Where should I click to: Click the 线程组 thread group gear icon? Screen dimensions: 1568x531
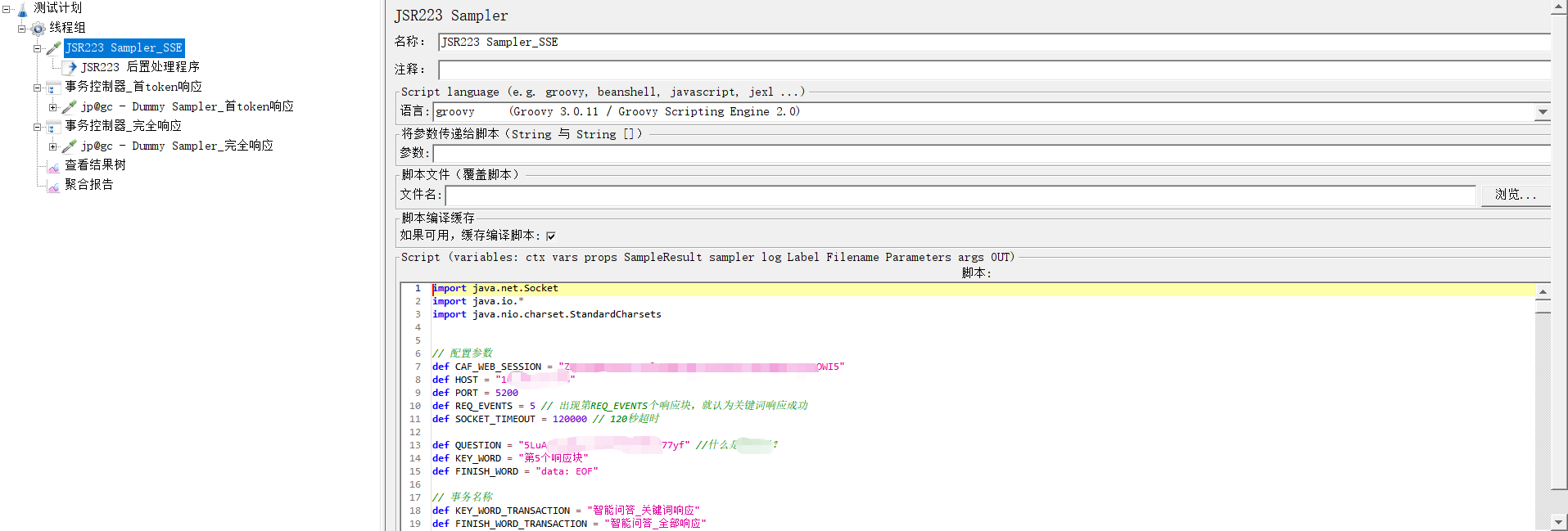tap(38, 29)
